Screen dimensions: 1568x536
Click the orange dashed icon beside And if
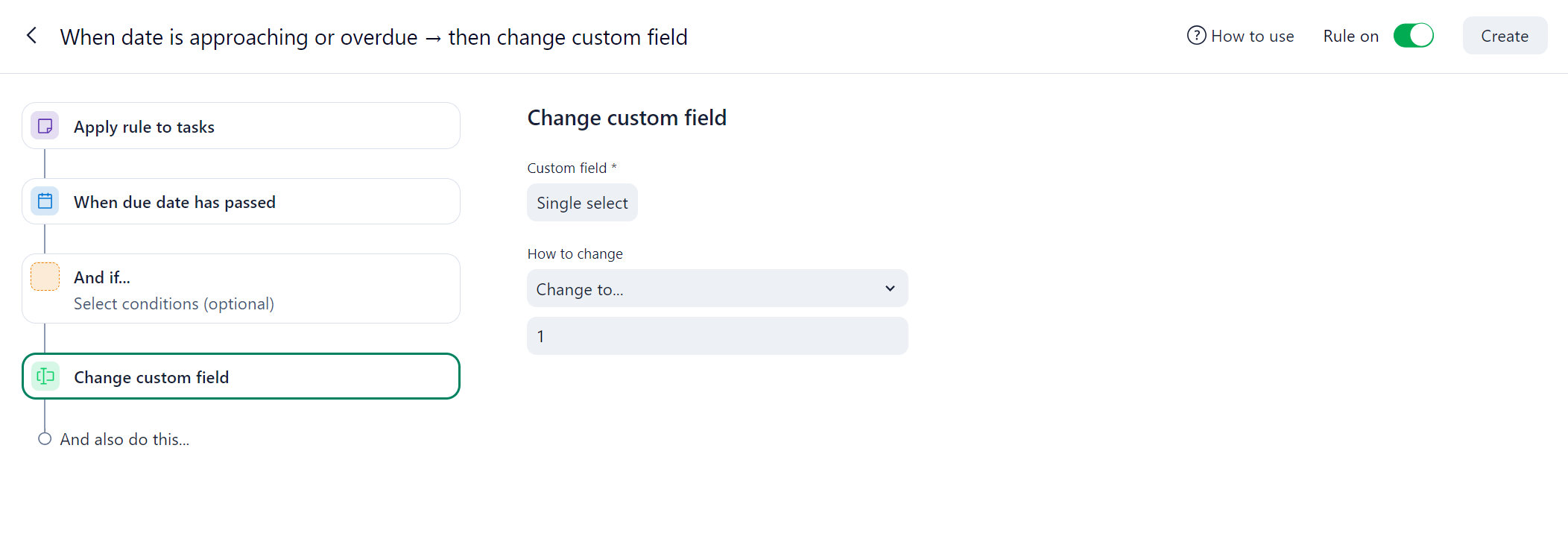(x=45, y=277)
